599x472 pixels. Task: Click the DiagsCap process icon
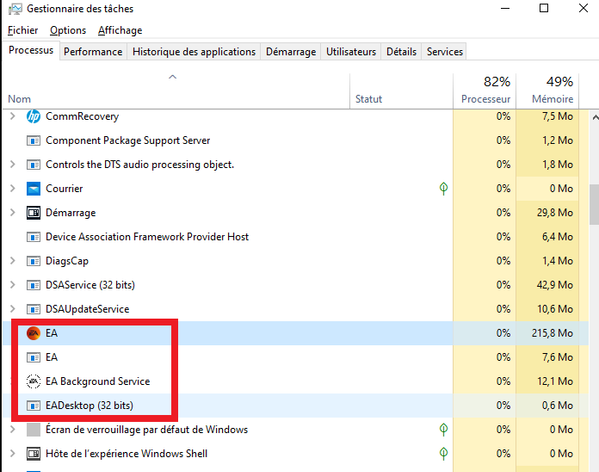coord(33,261)
